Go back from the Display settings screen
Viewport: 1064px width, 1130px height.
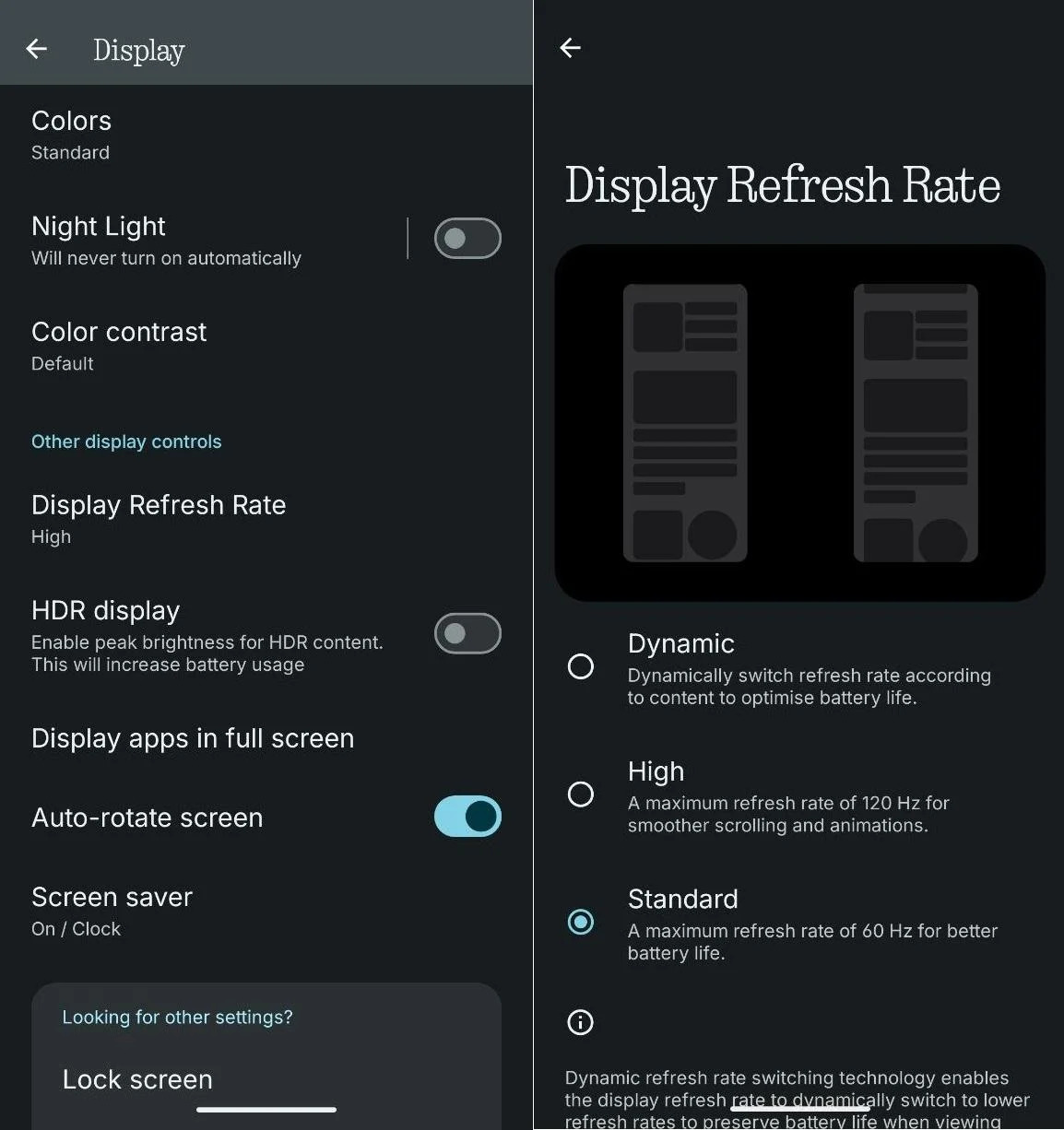pyautogui.click(x=37, y=49)
